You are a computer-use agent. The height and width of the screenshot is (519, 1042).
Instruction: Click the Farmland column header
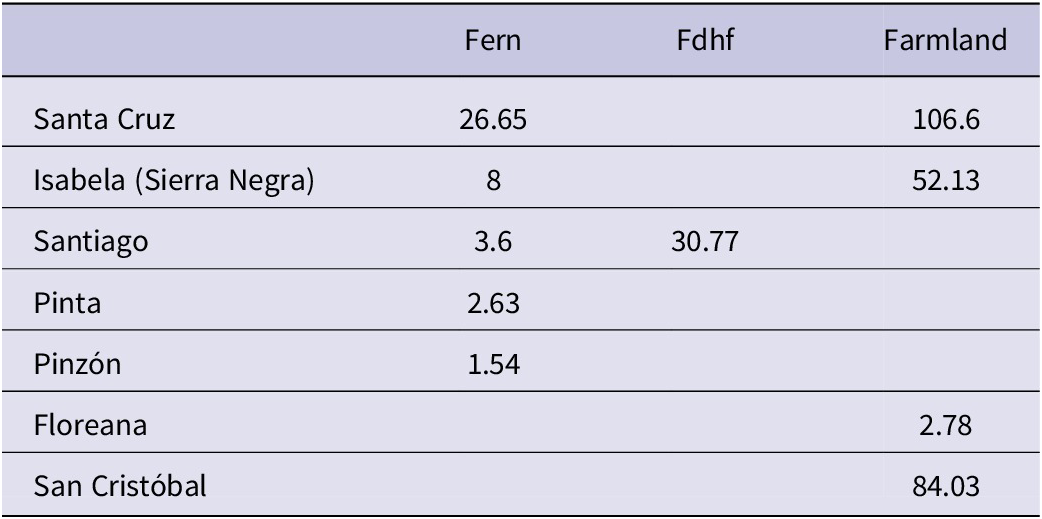click(x=945, y=43)
